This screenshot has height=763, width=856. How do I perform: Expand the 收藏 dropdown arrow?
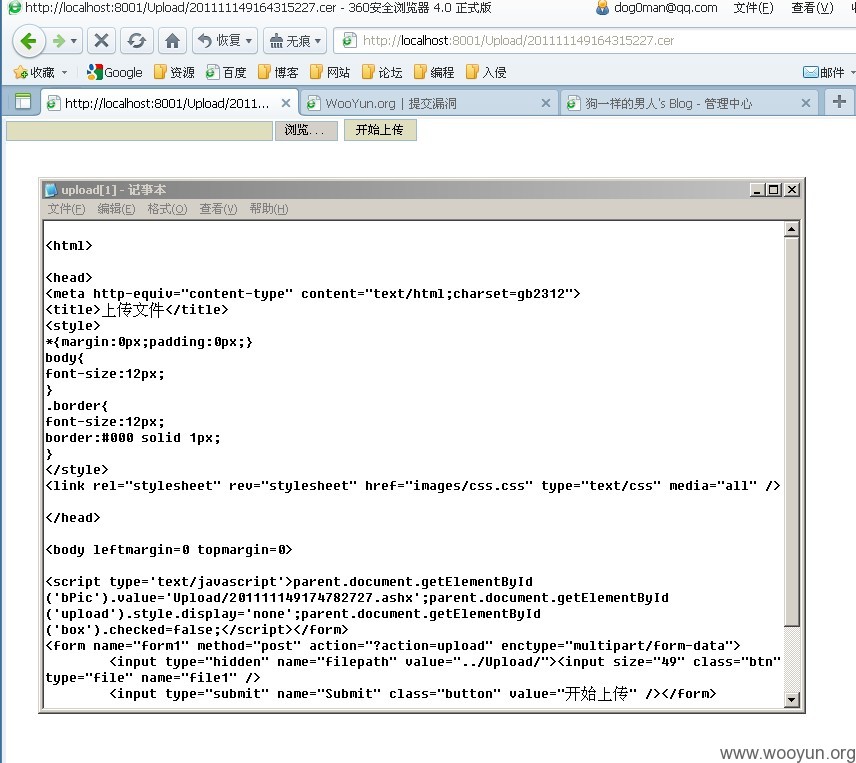point(64,72)
